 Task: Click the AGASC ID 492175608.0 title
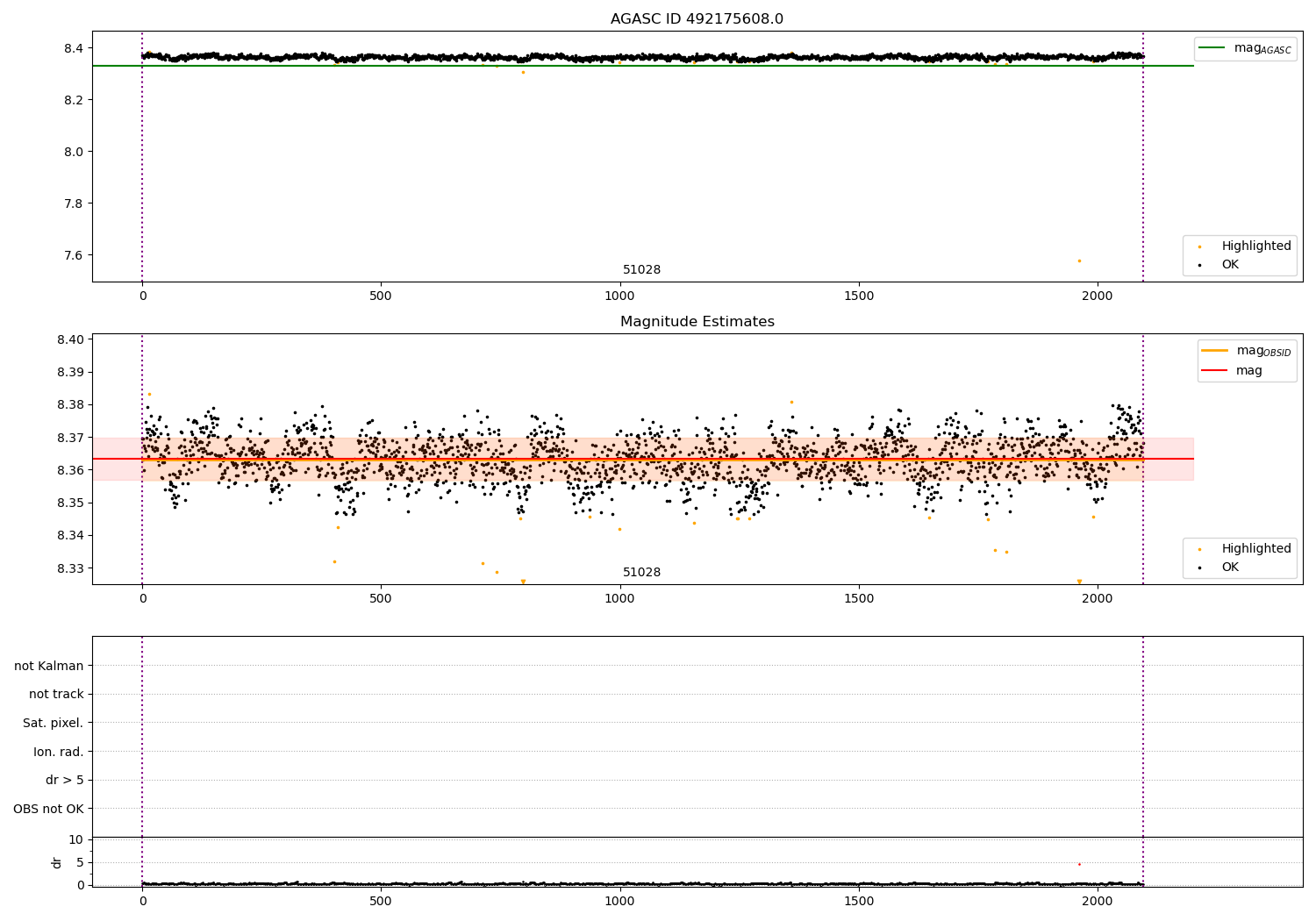click(697, 19)
